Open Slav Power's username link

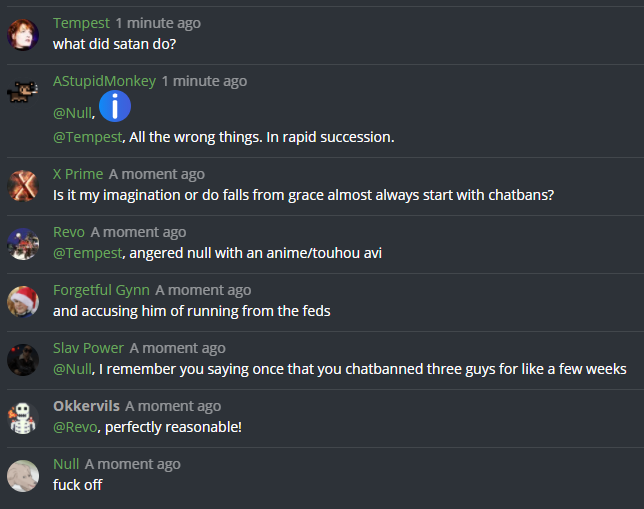(x=88, y=348)
